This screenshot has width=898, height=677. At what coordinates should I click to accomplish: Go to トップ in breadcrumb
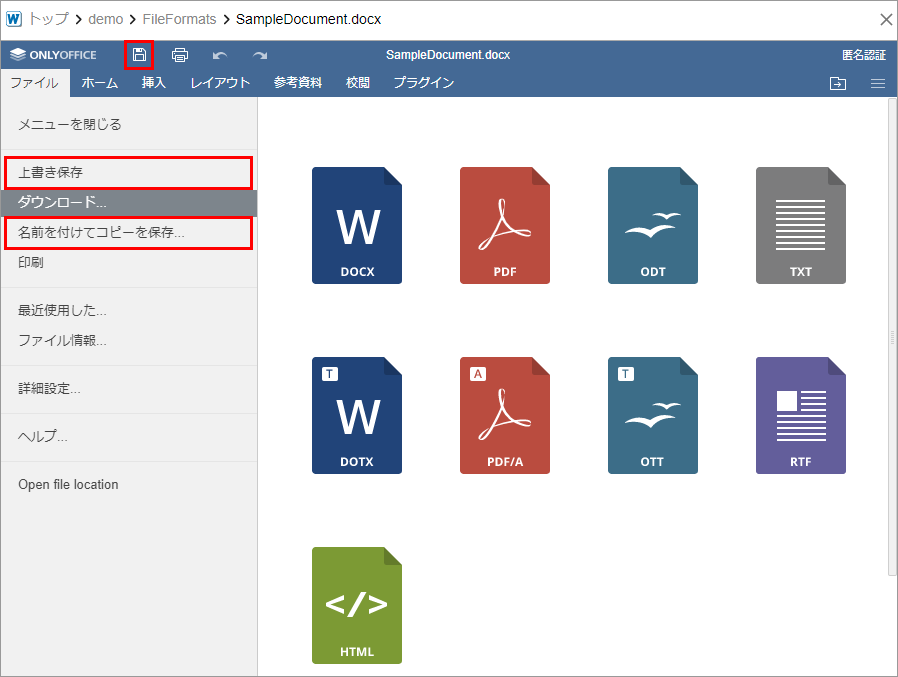49,19
